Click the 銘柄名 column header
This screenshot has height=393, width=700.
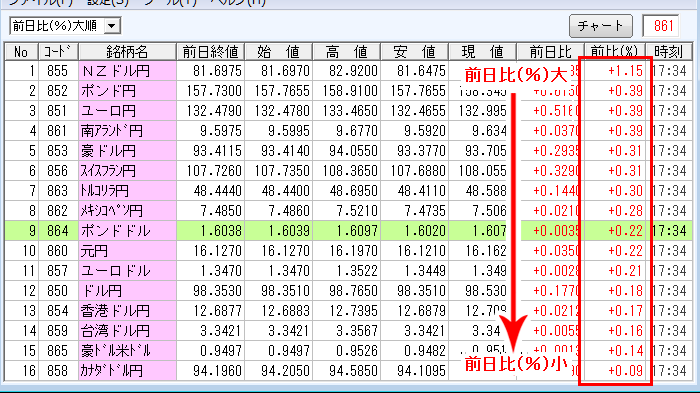point(127,52)
